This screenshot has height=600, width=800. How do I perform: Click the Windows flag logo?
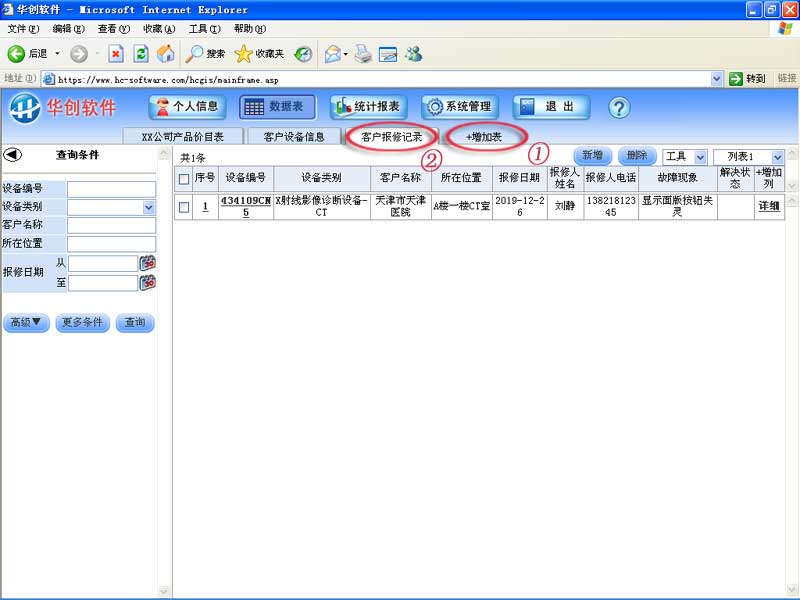[x=785, y=29]
